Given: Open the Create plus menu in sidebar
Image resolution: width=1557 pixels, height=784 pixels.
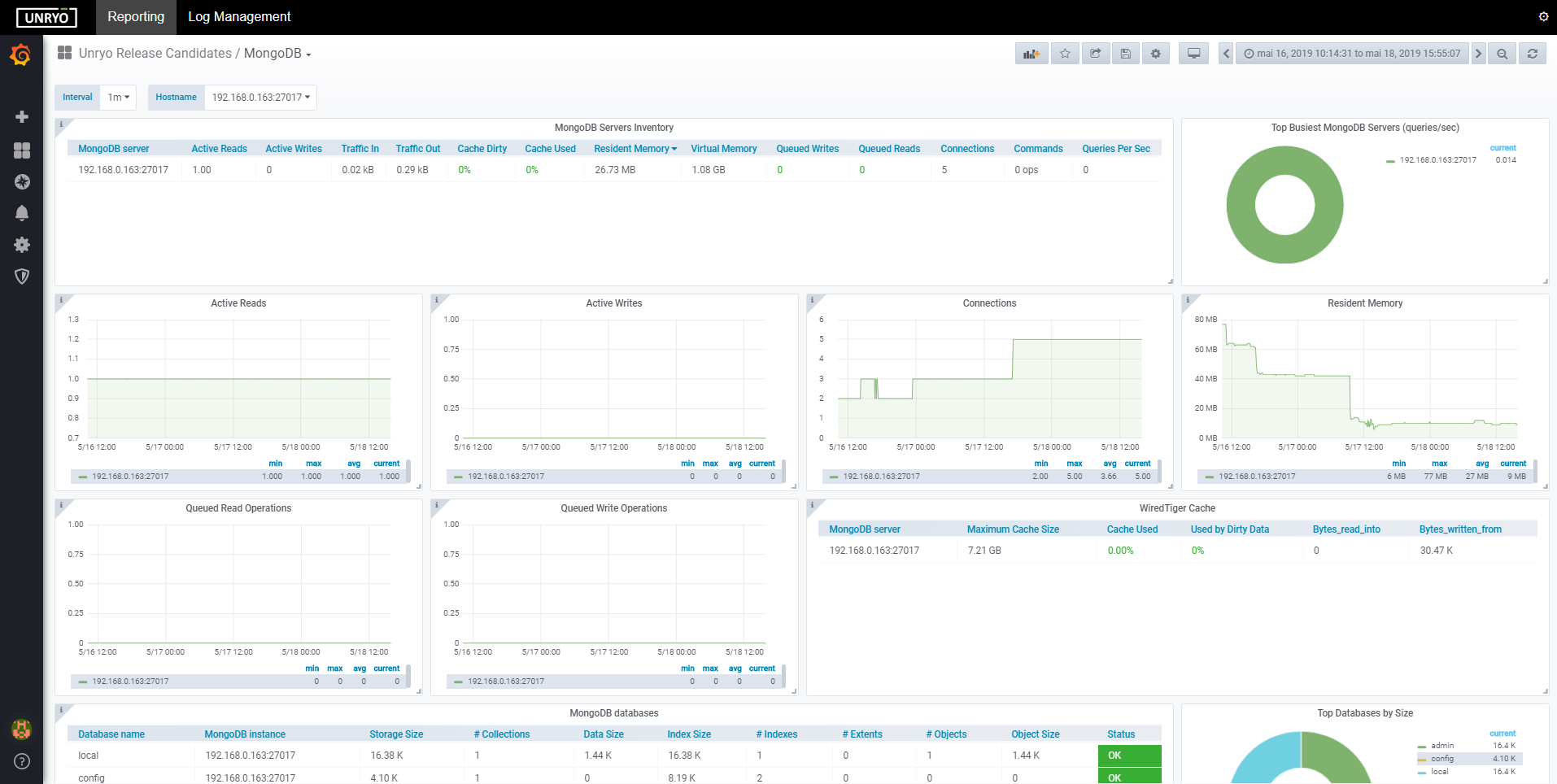Looking at the screenshot, I should click(22, 117).
